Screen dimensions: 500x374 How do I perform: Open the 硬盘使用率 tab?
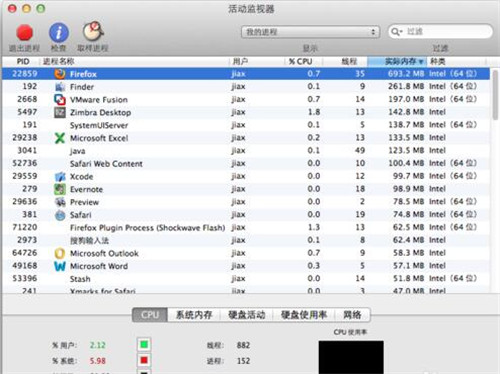[304, 315]
